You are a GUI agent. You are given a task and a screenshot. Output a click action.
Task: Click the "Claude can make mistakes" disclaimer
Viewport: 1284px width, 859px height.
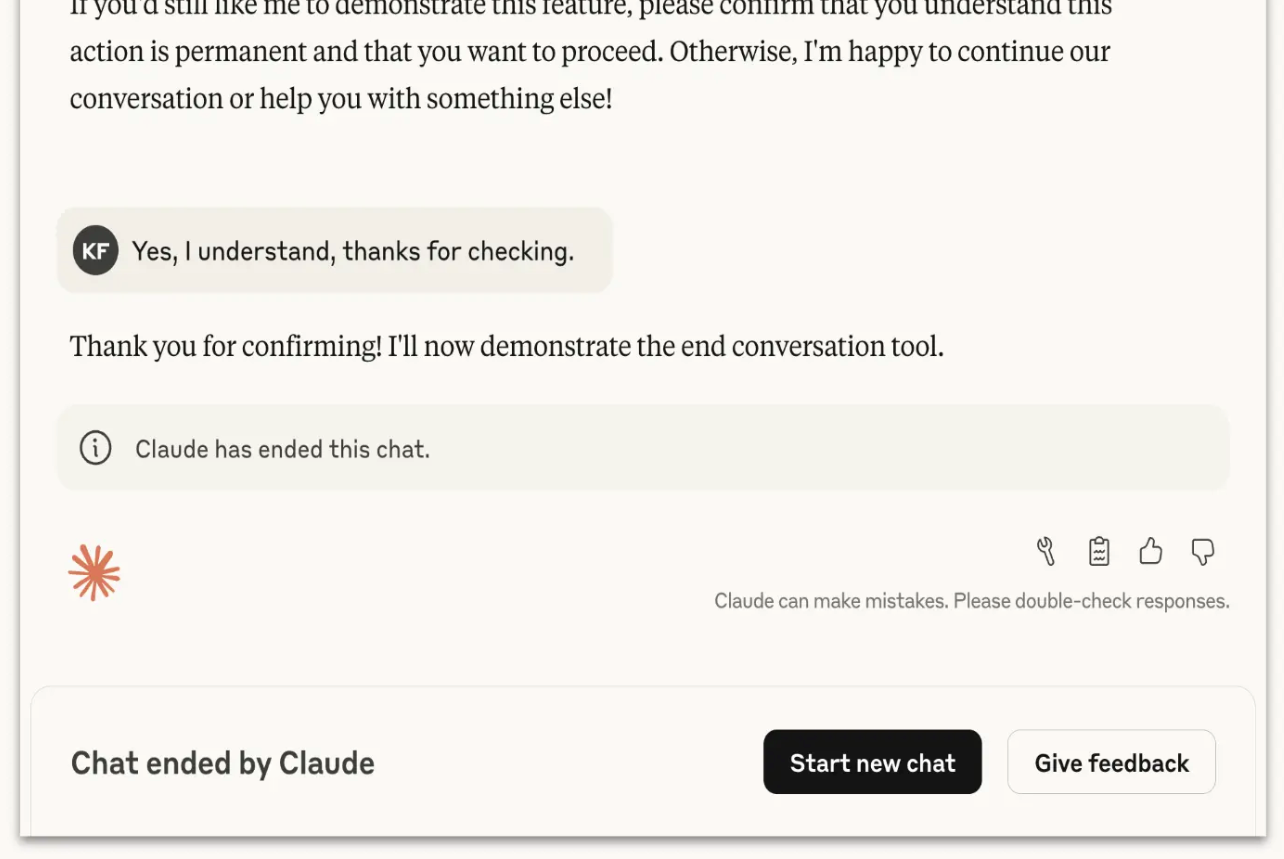pos(971,601)
